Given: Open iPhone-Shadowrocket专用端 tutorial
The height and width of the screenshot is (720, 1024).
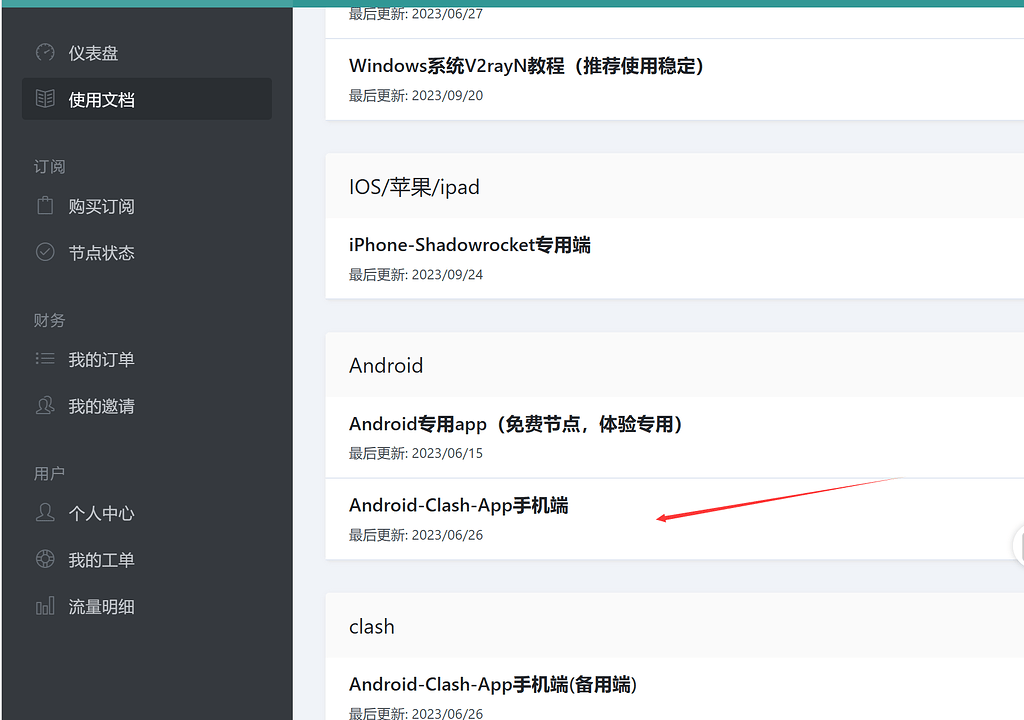Looking at the screenshot, I should (469, 245).
